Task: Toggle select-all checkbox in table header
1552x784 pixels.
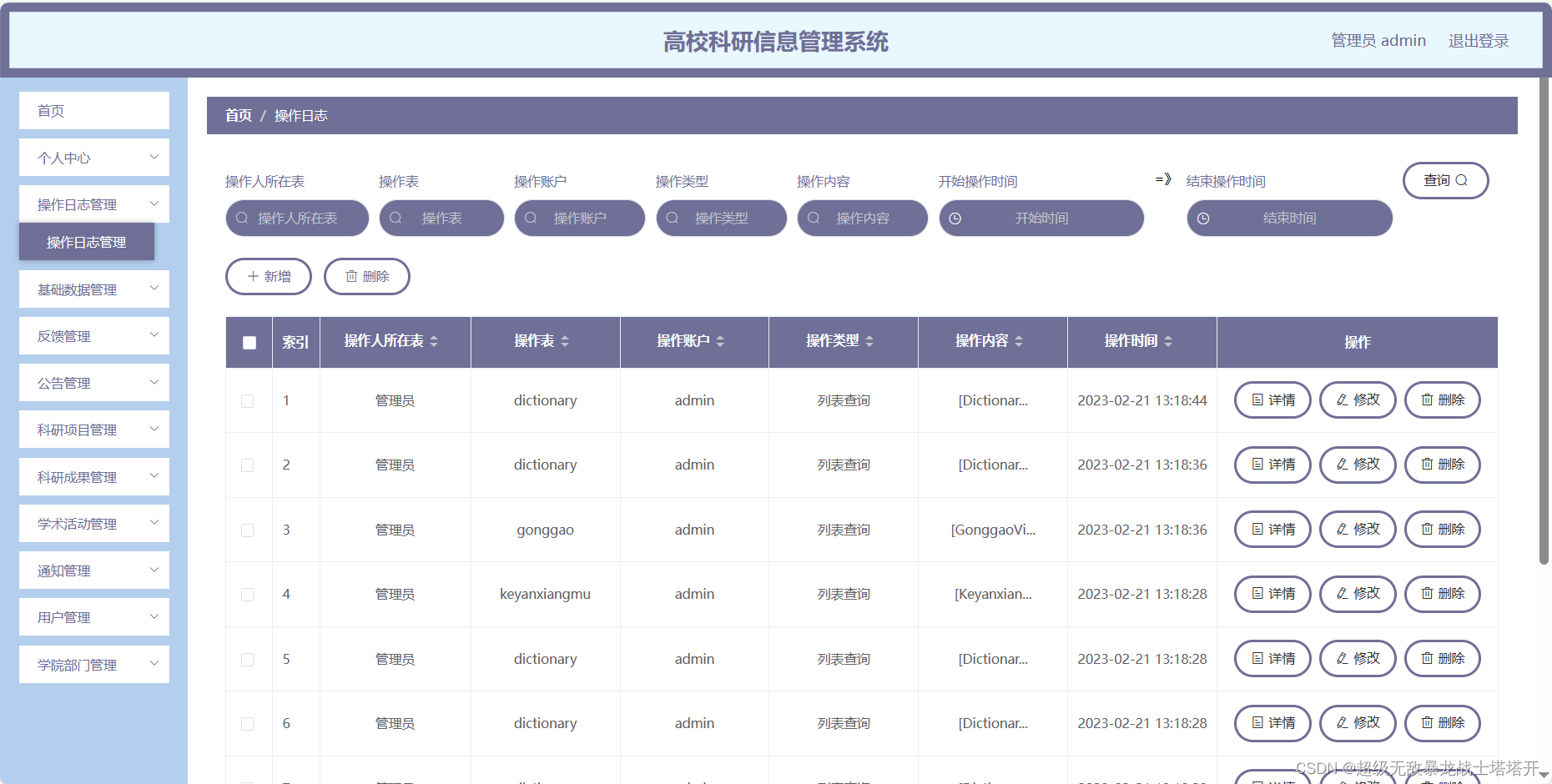Action: point(249,343)
